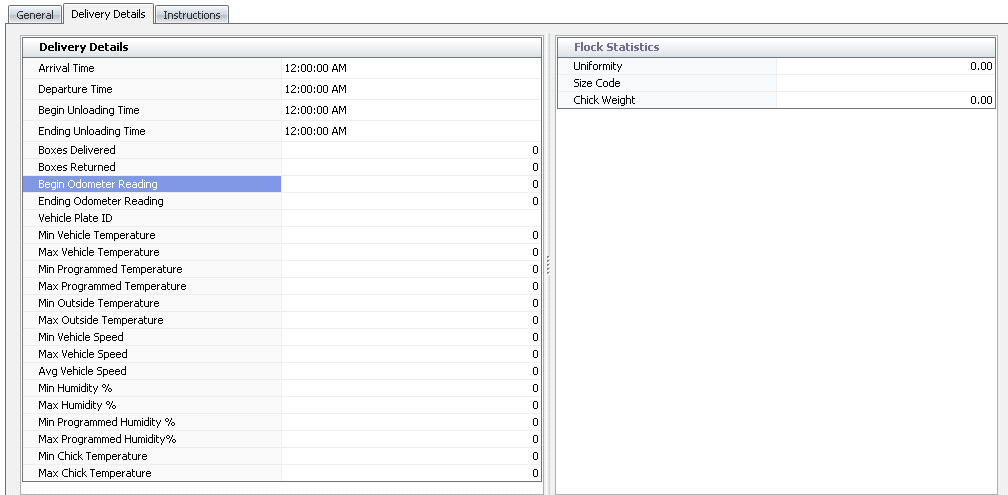This screenshot has width=1008, height=495.
Task: Click the Vehicle Plate ID field
Action: [410, 218]
